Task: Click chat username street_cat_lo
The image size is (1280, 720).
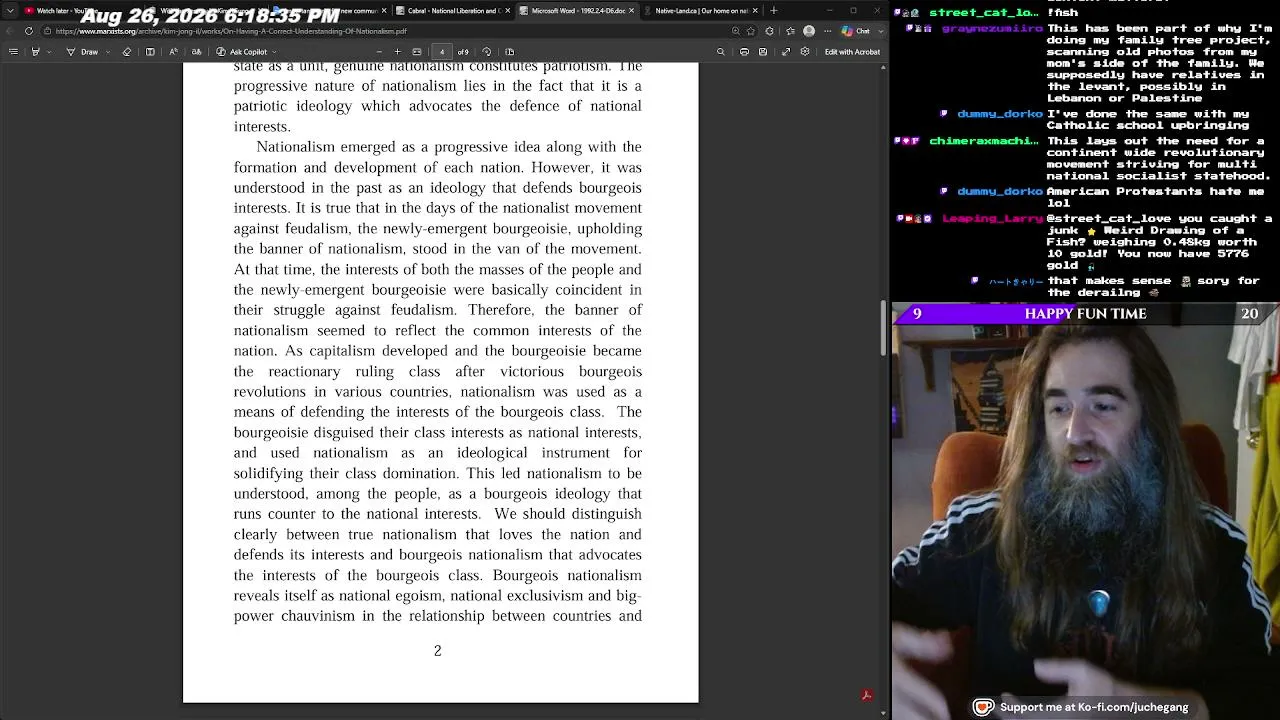Action: [x=984, y=12]
